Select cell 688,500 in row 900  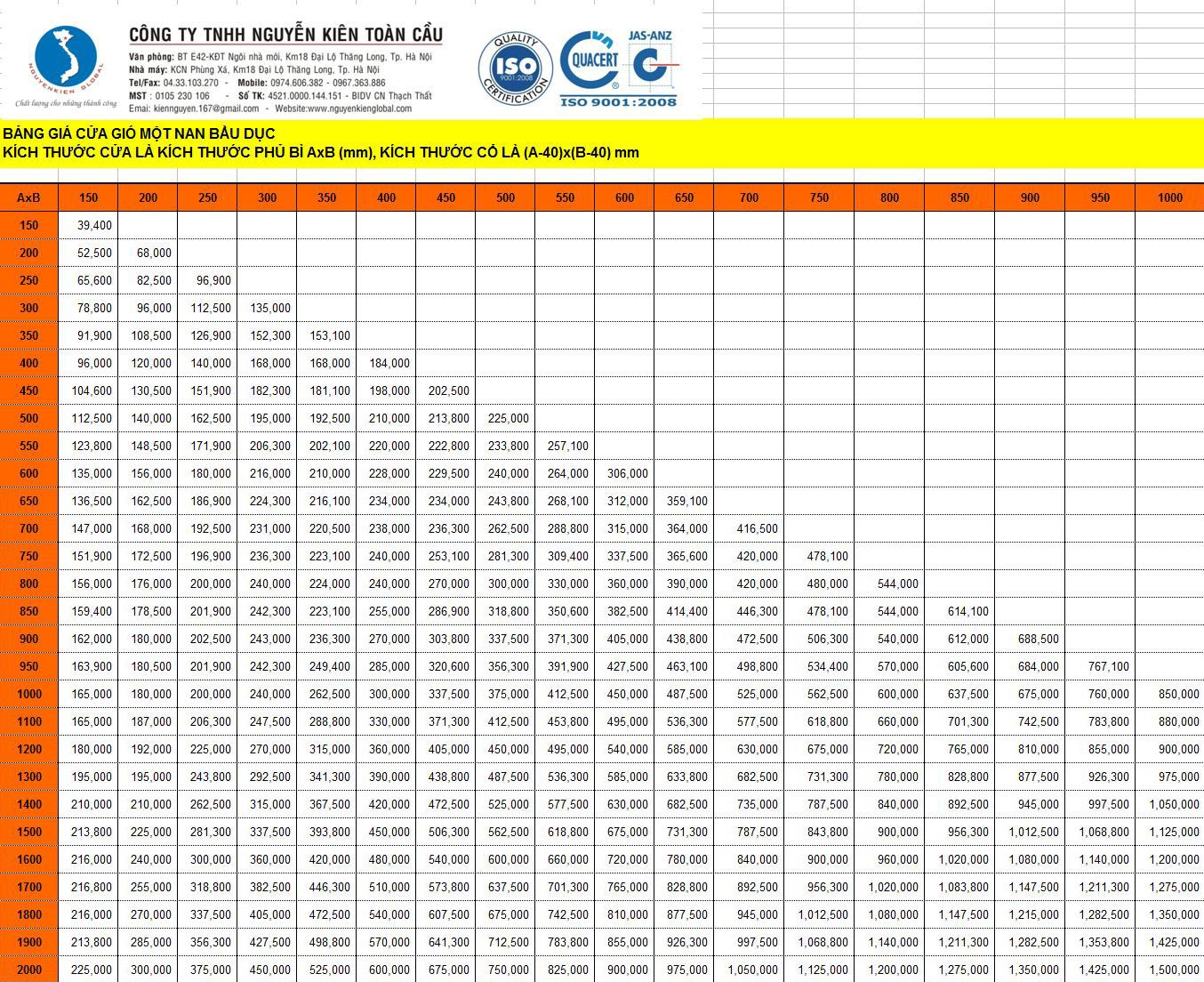(x=1030, y=639)
